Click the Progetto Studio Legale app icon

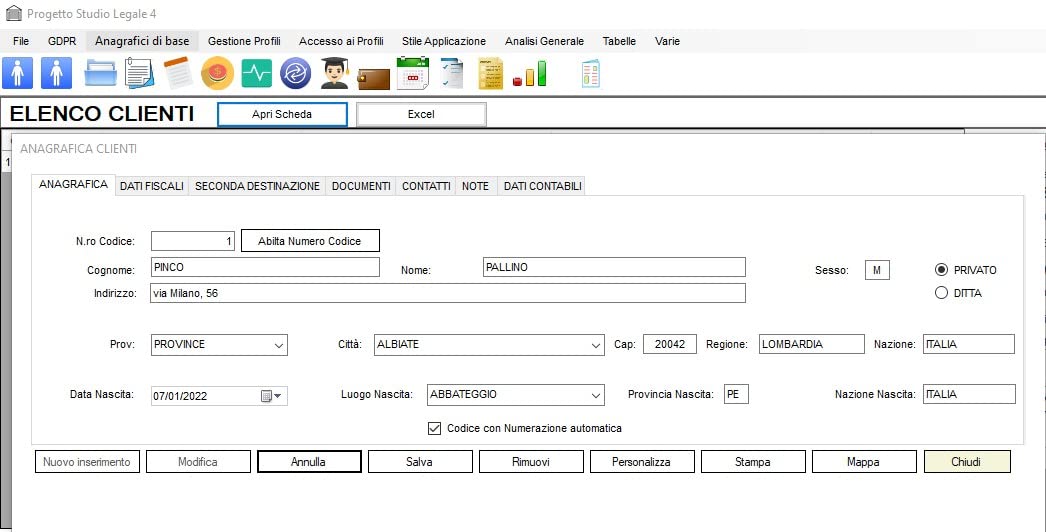point(13,13)
